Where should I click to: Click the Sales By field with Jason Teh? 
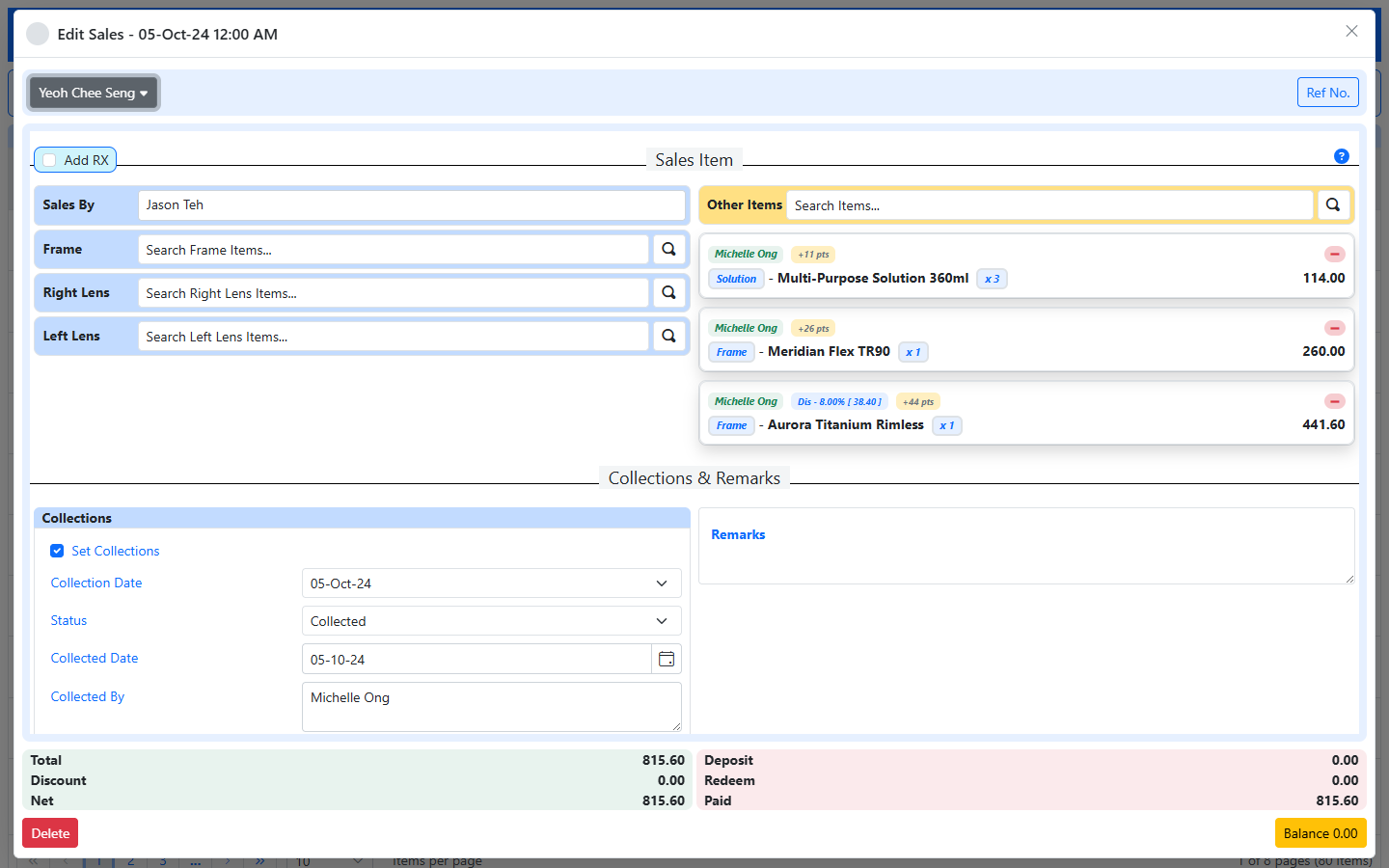[412, 204]
